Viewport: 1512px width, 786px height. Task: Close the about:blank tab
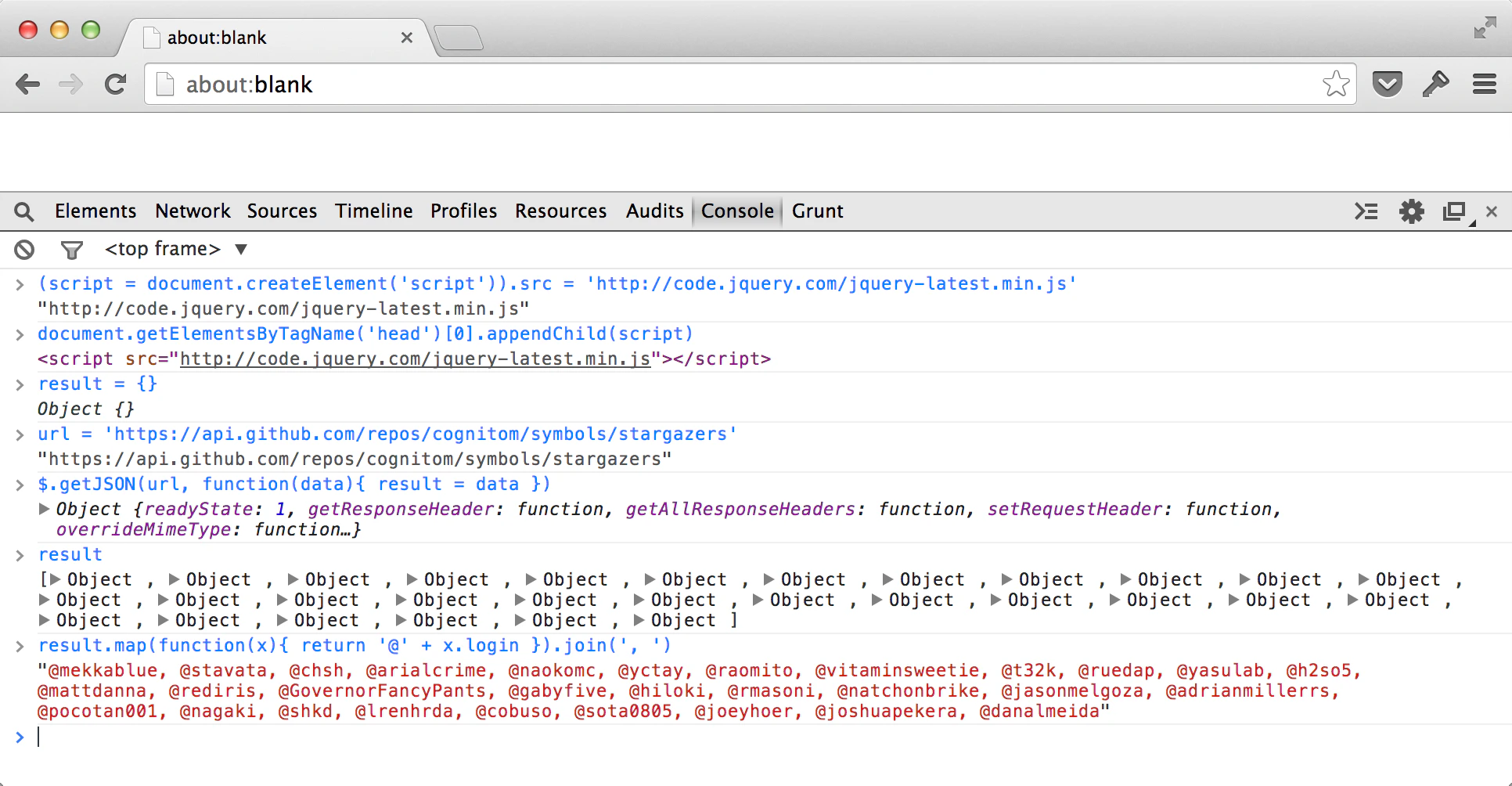click(406, 38)
